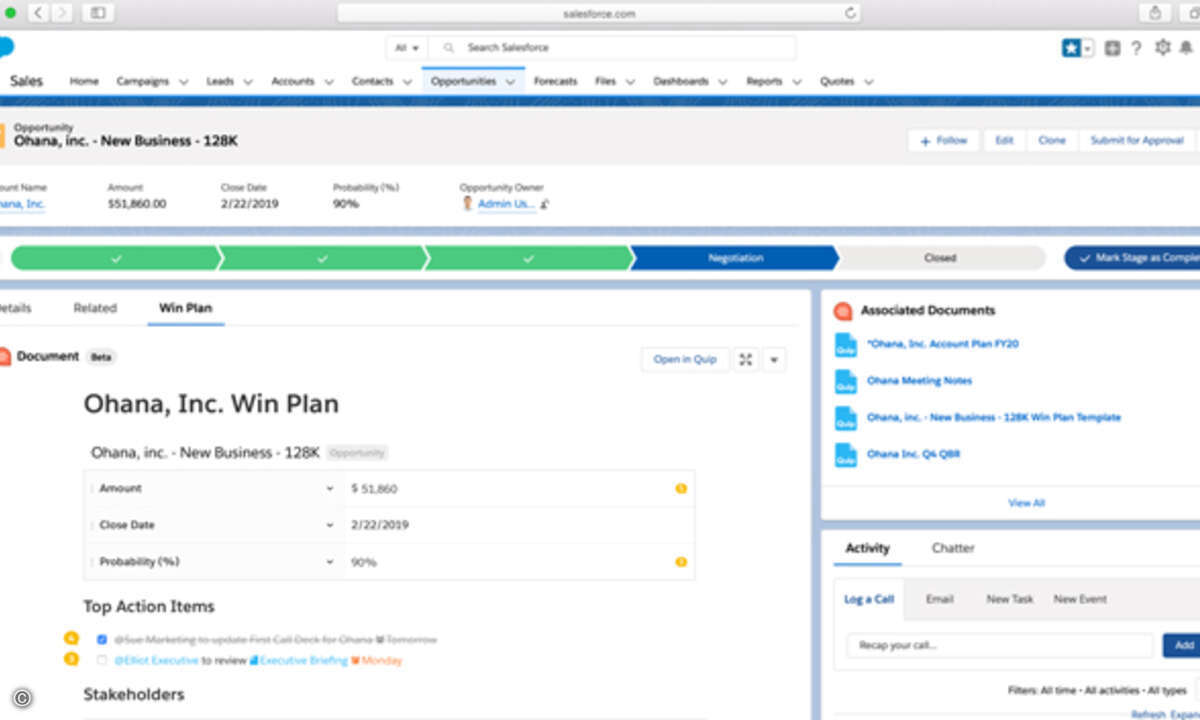Check the Elliot Executive action item

102,660
